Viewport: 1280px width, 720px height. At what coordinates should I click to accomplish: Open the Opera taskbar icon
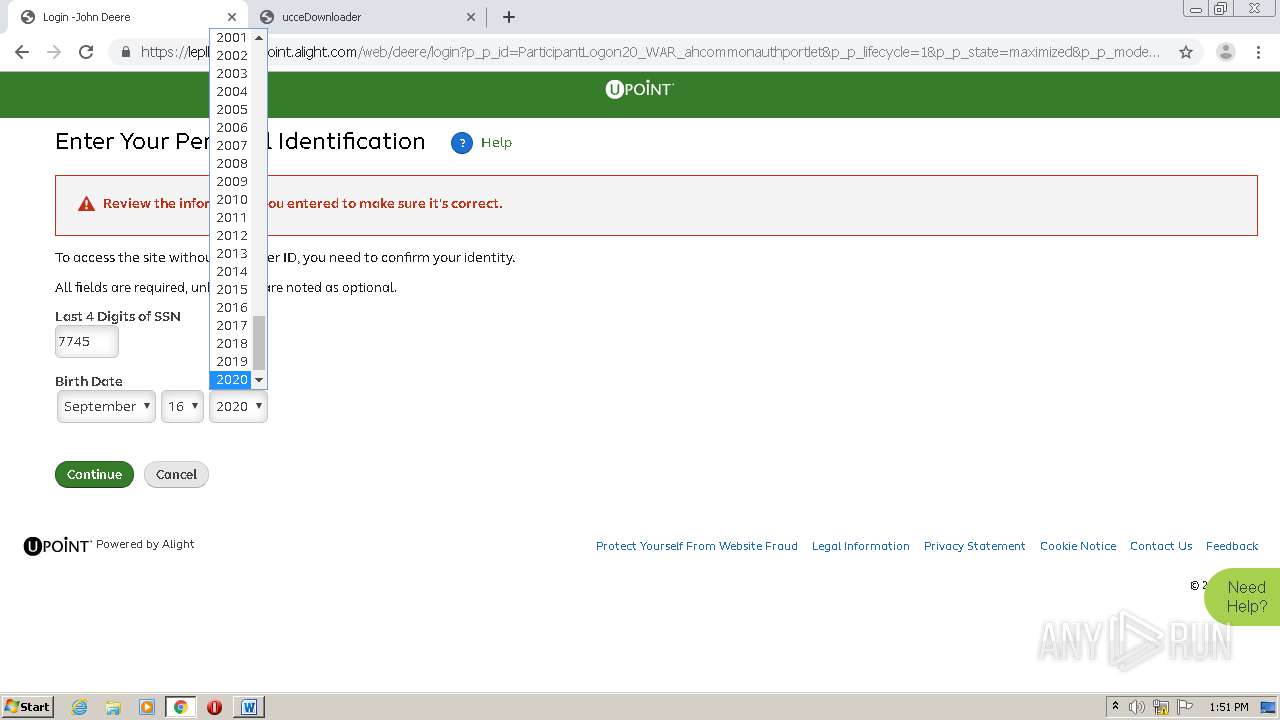214,707
